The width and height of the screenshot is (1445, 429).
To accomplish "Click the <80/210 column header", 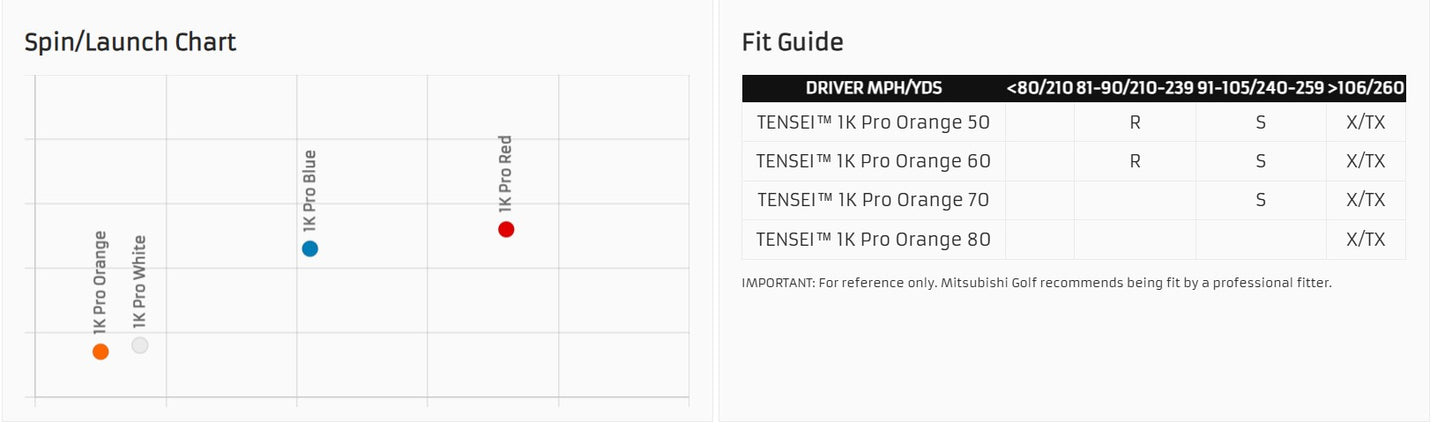I will tap(1040, 88).
